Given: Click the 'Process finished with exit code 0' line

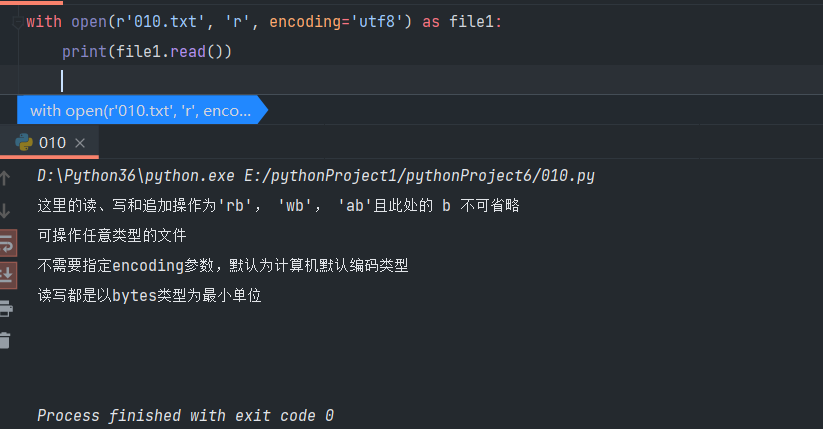Looking at the screenshot, I should 185,415.
